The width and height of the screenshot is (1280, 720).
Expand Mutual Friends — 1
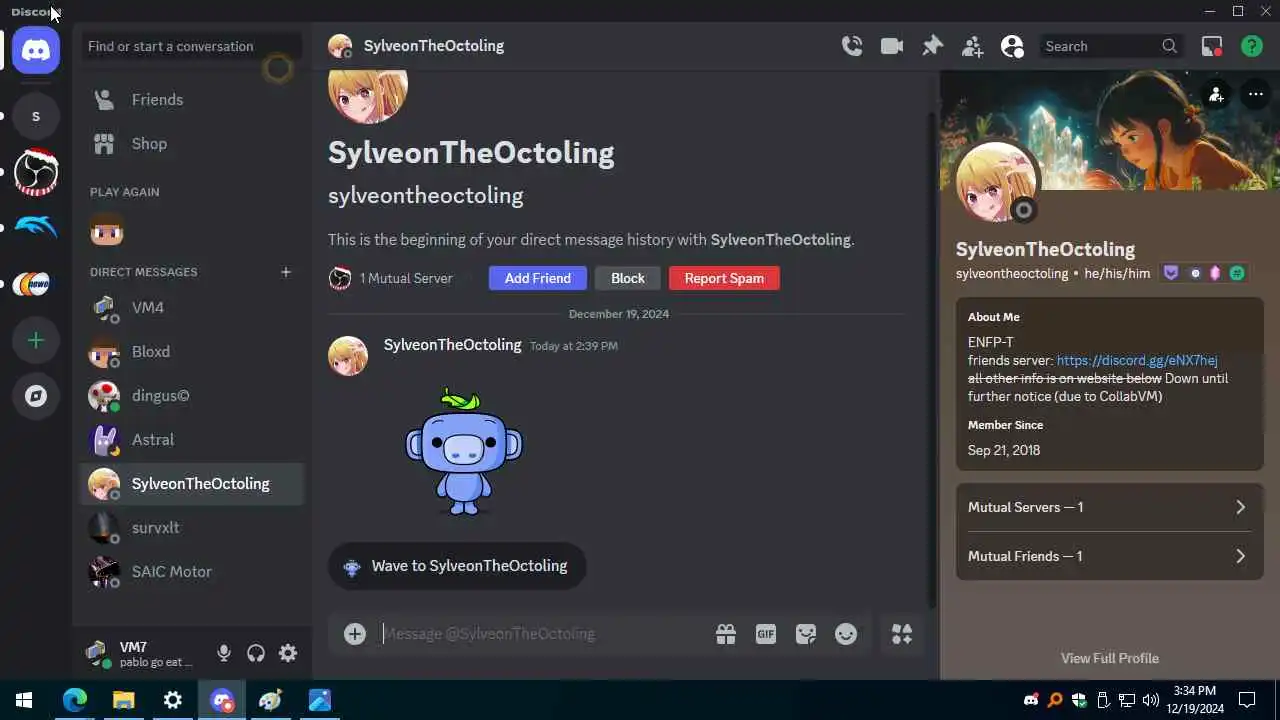[x=1109, y=556]
